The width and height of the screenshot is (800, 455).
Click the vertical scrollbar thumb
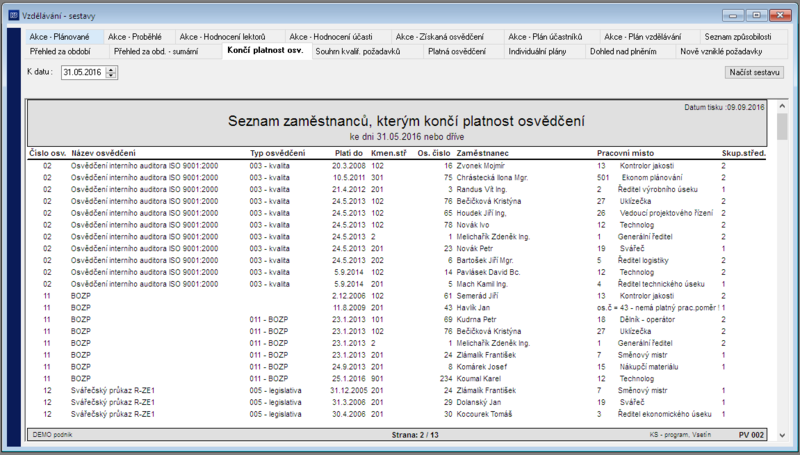(782, 126)
